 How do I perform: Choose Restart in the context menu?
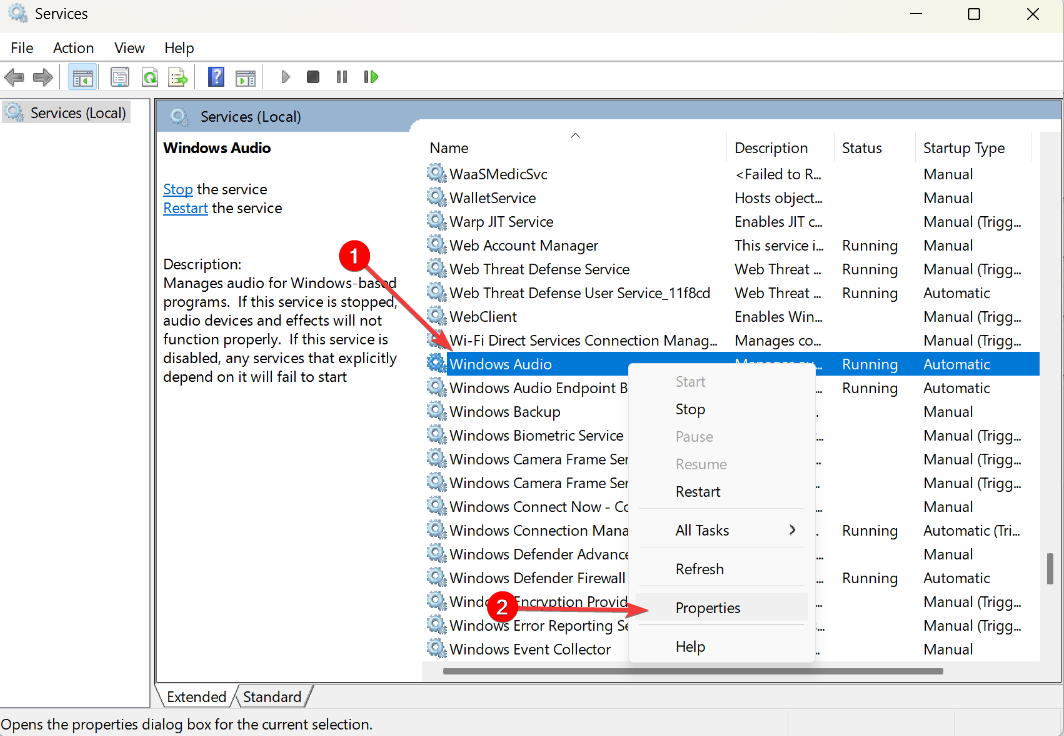[x=721, y=492]
